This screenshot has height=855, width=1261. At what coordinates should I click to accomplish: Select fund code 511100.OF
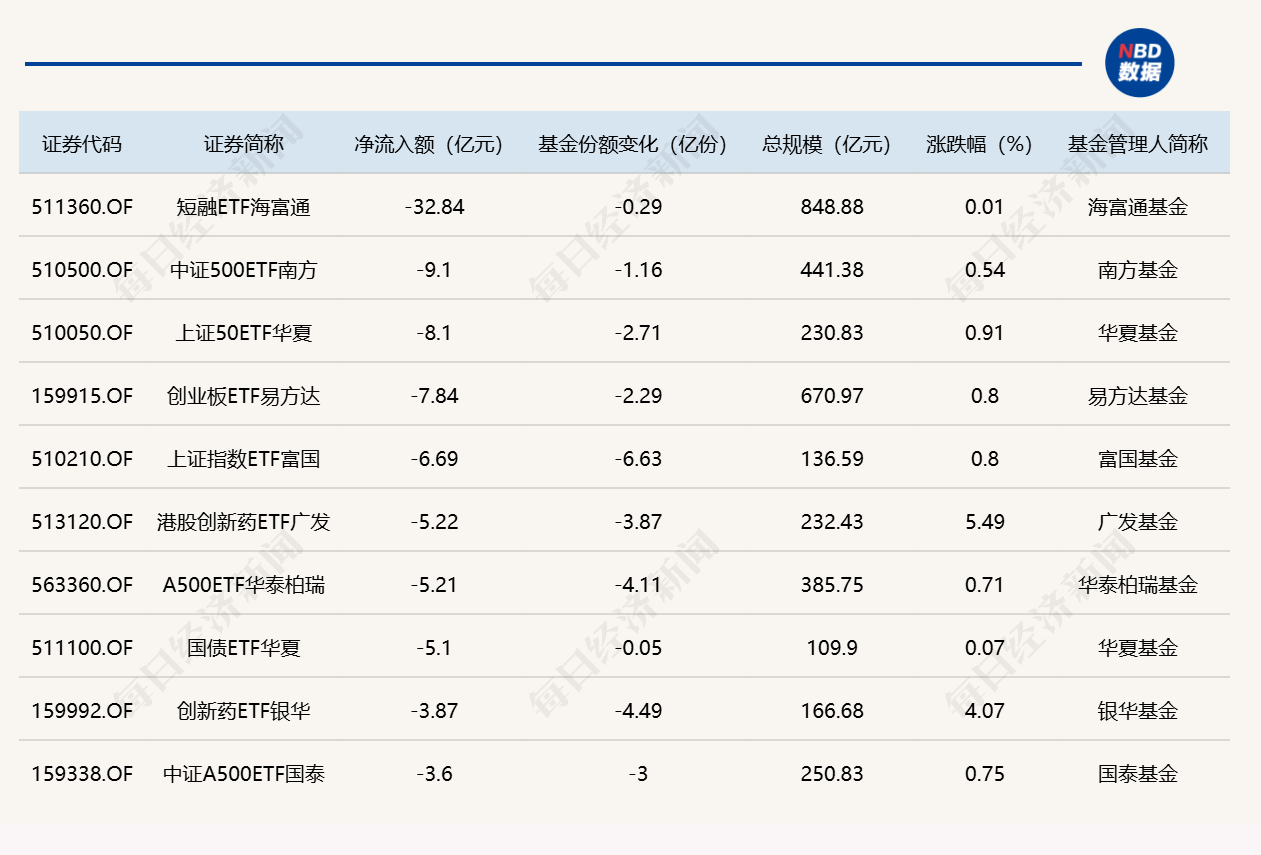coord(82,648)
